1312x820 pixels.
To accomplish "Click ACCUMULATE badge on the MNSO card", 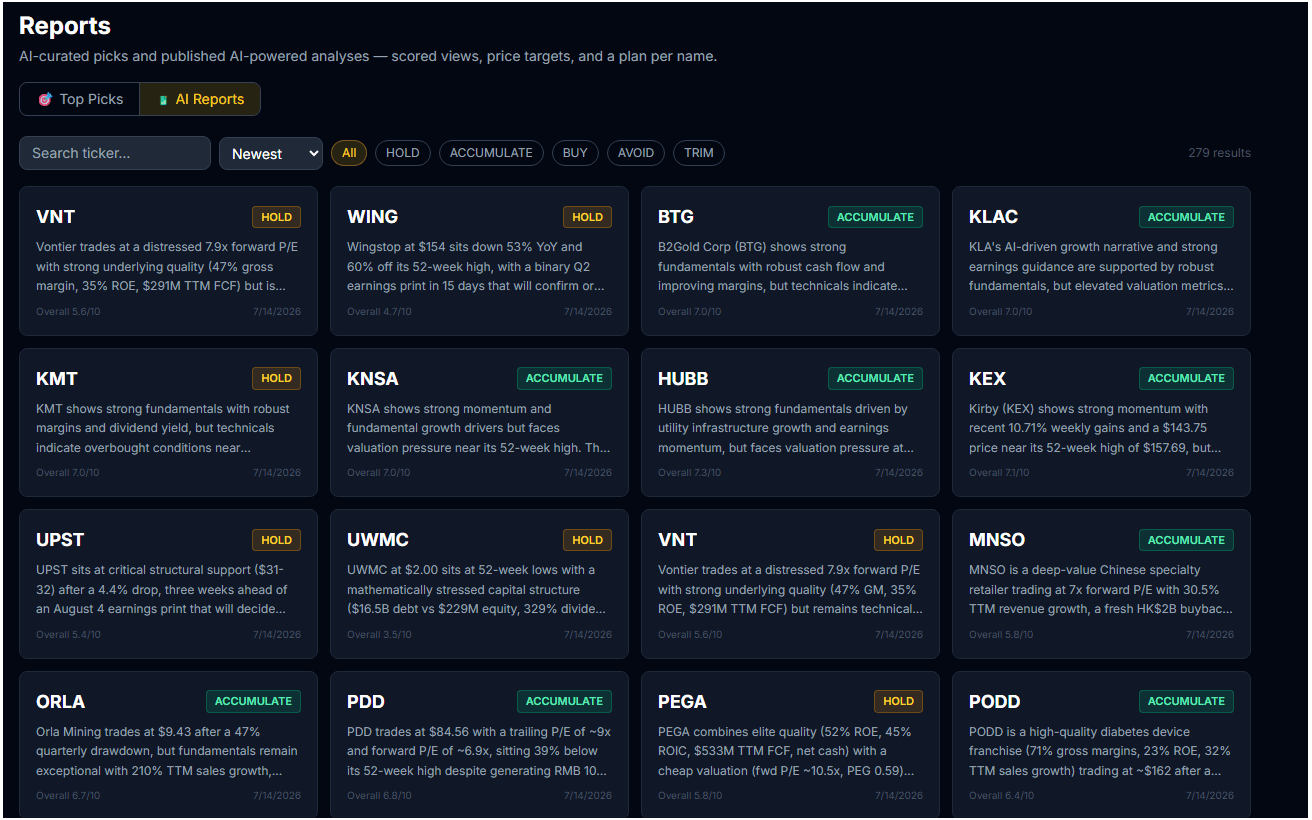I will coord(1186,540).
